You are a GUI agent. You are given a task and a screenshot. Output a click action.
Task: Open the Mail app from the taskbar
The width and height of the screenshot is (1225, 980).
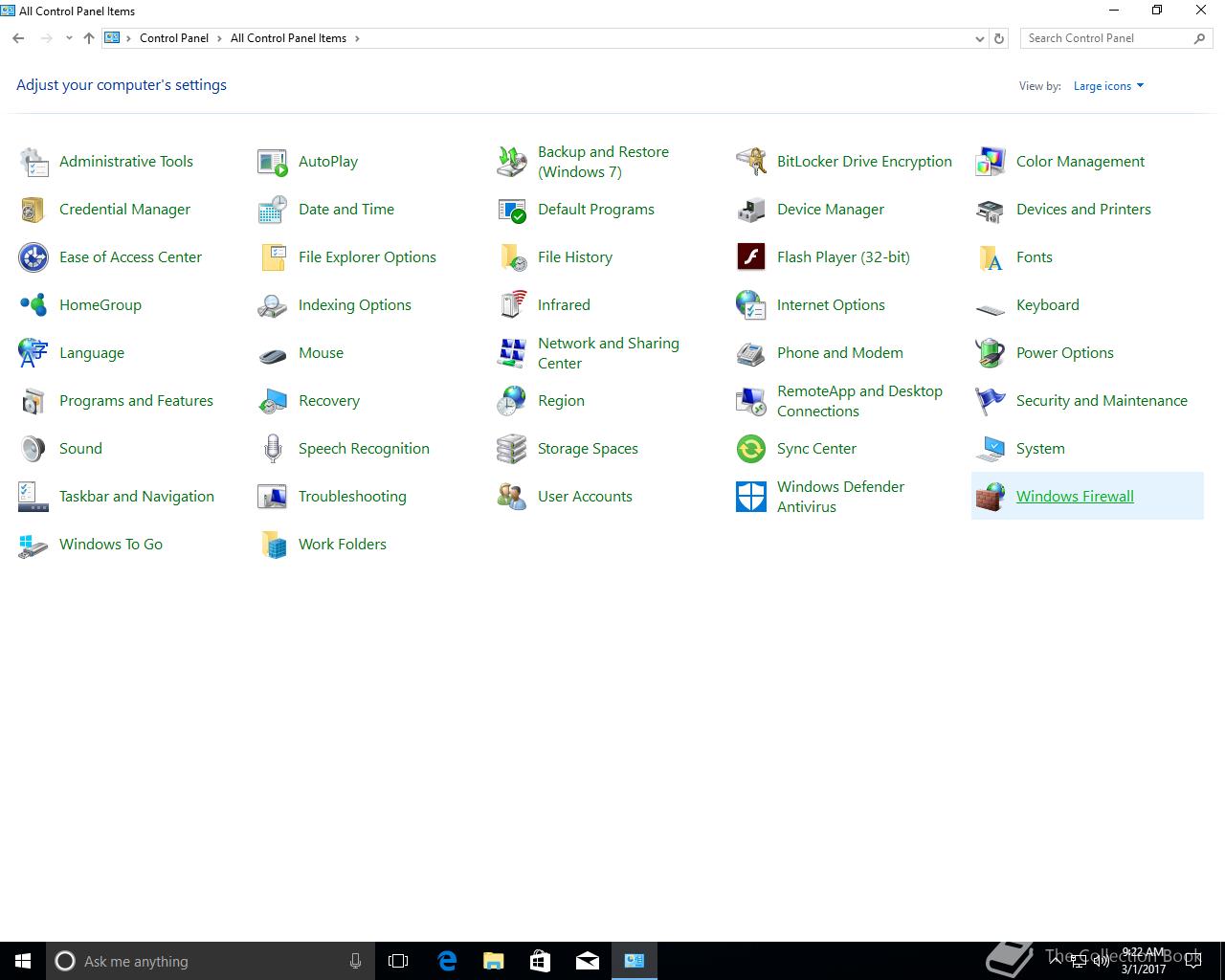588,961
